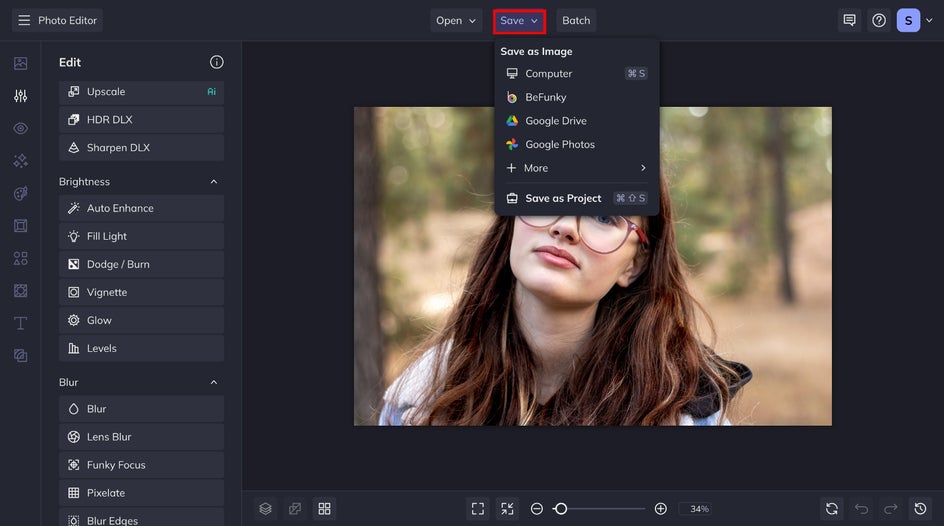Open the feedback chat icon
Image resolution: width=944 pixels, height=526 pixels.
pyautogui.click(x=849, y=20)
